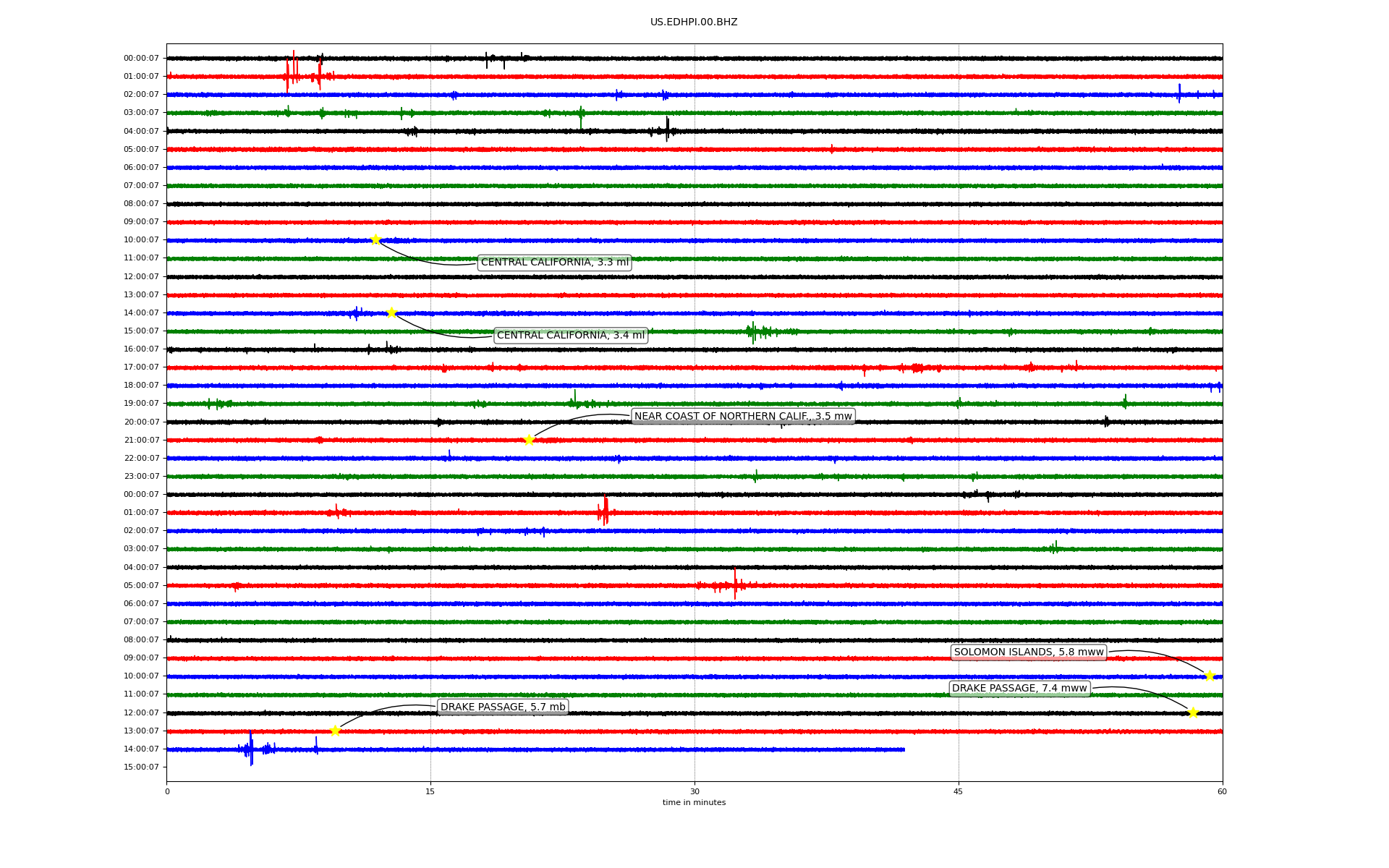The image size is (1389, 868).
Task: Click the 20:00:07 row time label
Action: 141,422
